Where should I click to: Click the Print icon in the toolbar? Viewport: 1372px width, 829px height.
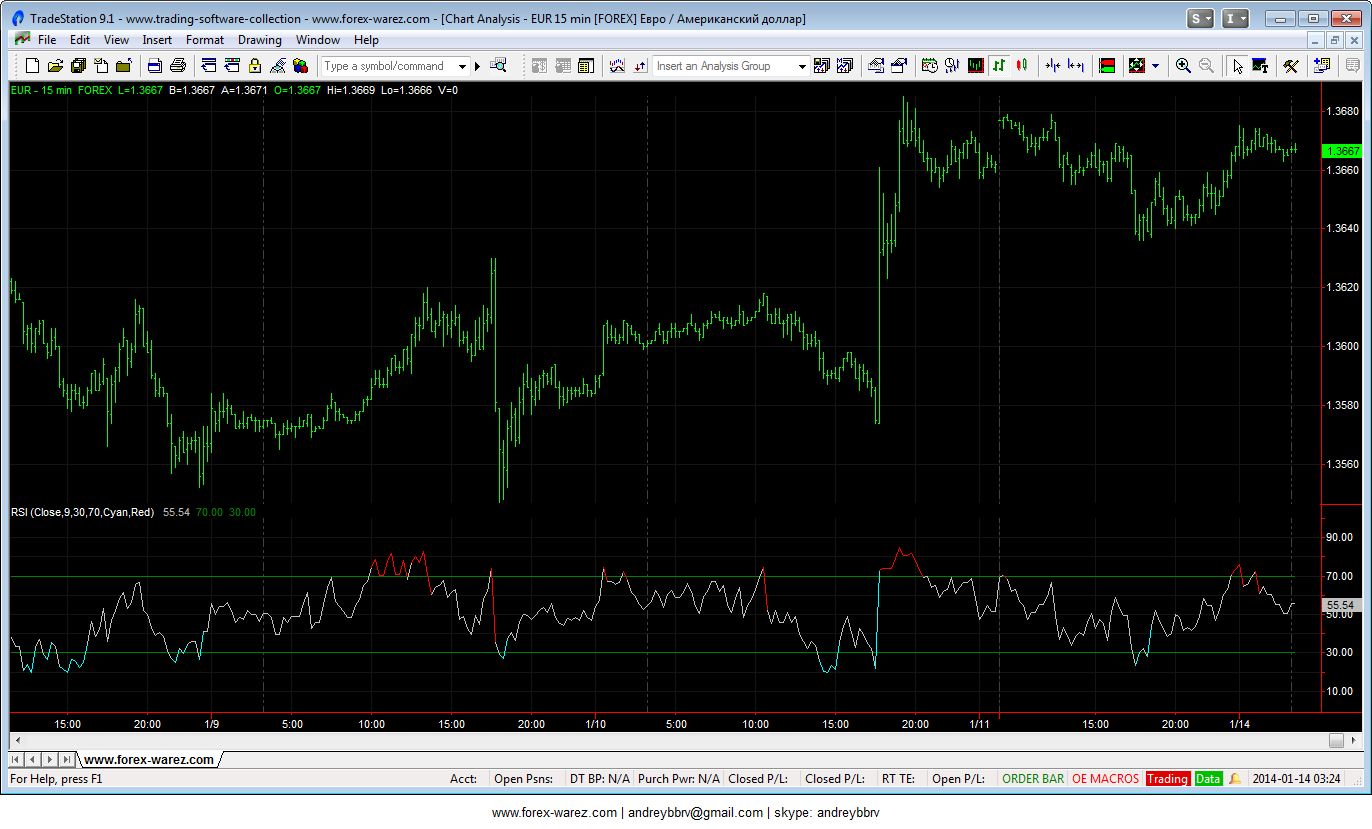point(178,66)
